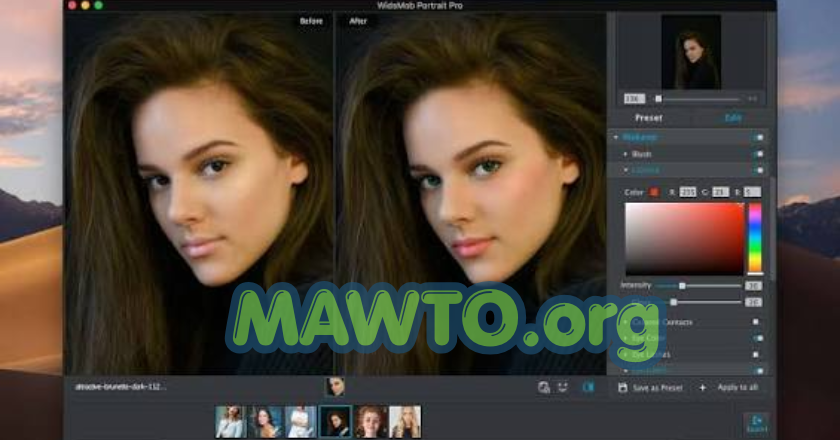Click the Gloss value field
Image resolution: width=840 pixels, height=440 pixels.
point(753,303)
